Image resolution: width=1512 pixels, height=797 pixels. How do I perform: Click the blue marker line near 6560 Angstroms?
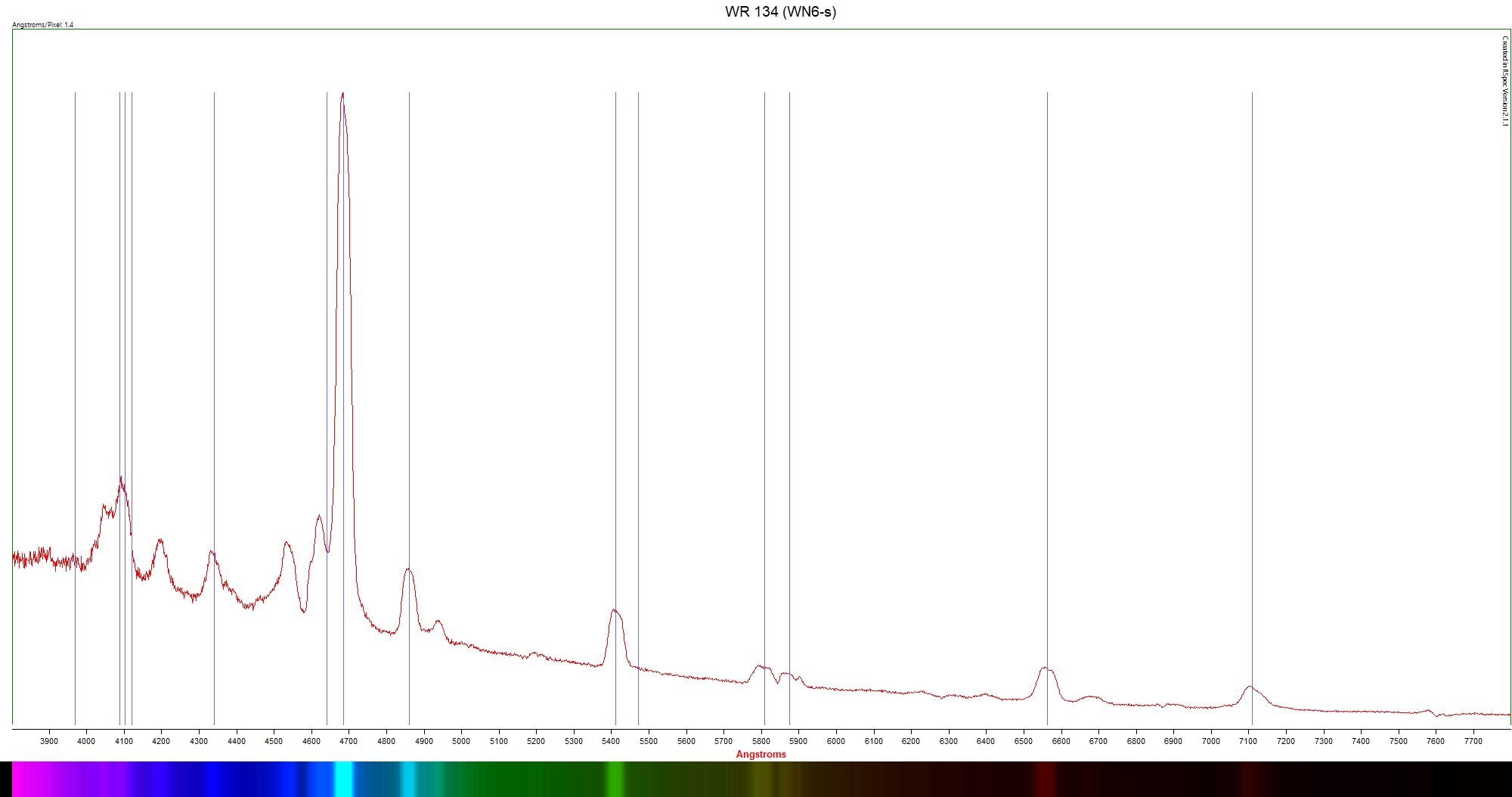[1047, 378]
